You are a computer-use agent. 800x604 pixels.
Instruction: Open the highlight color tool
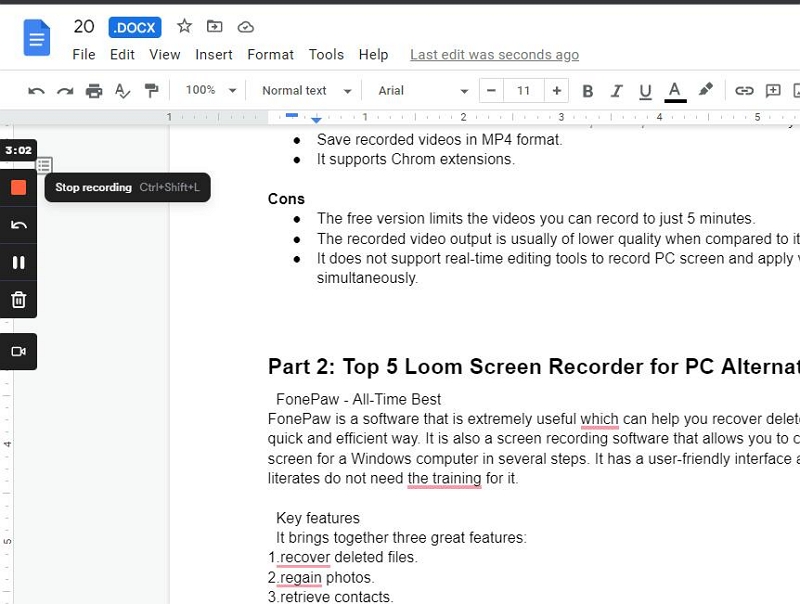click(x=706, y=90)
